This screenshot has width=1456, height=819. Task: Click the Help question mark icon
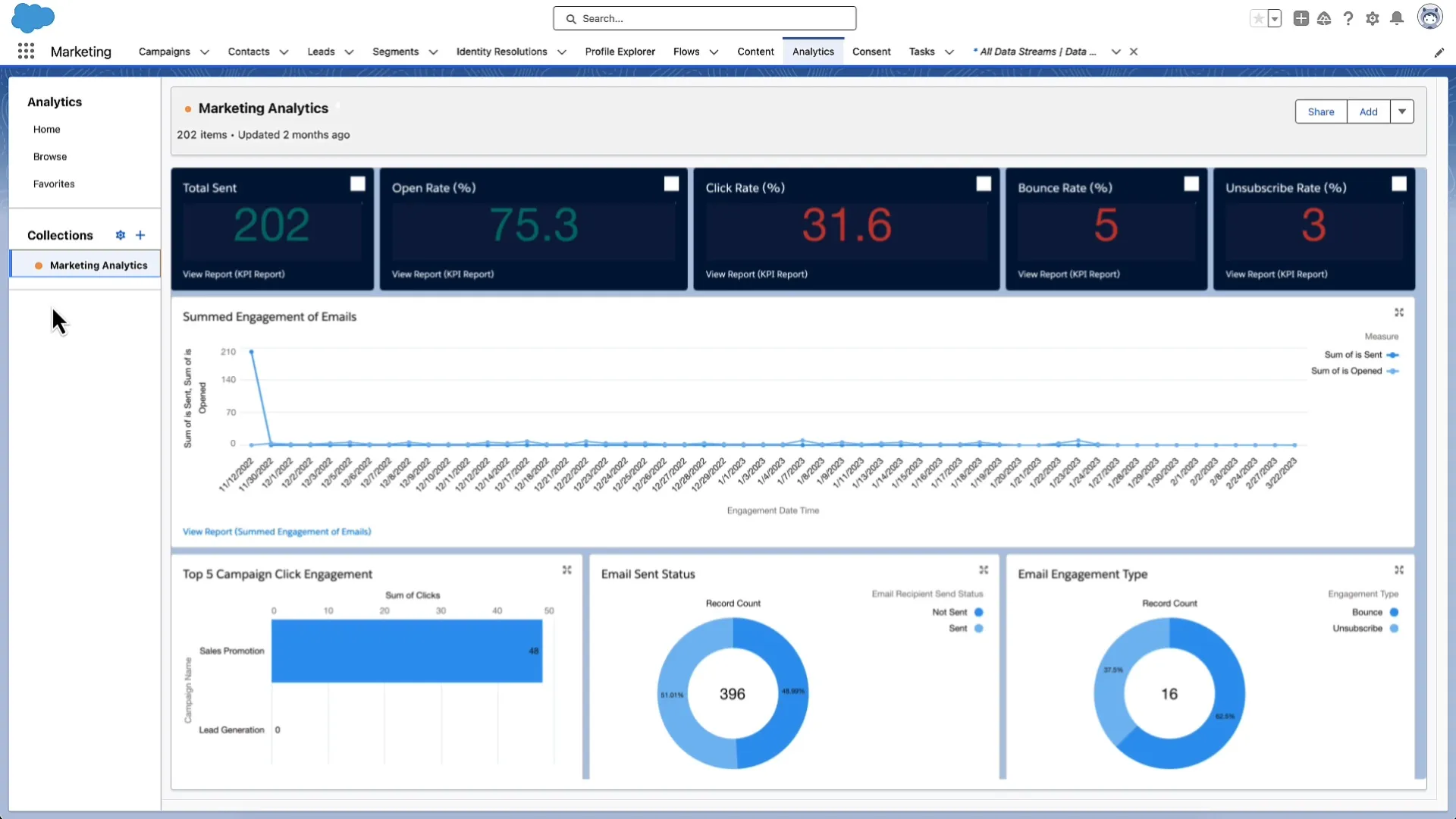click(x=1348, y=18)
